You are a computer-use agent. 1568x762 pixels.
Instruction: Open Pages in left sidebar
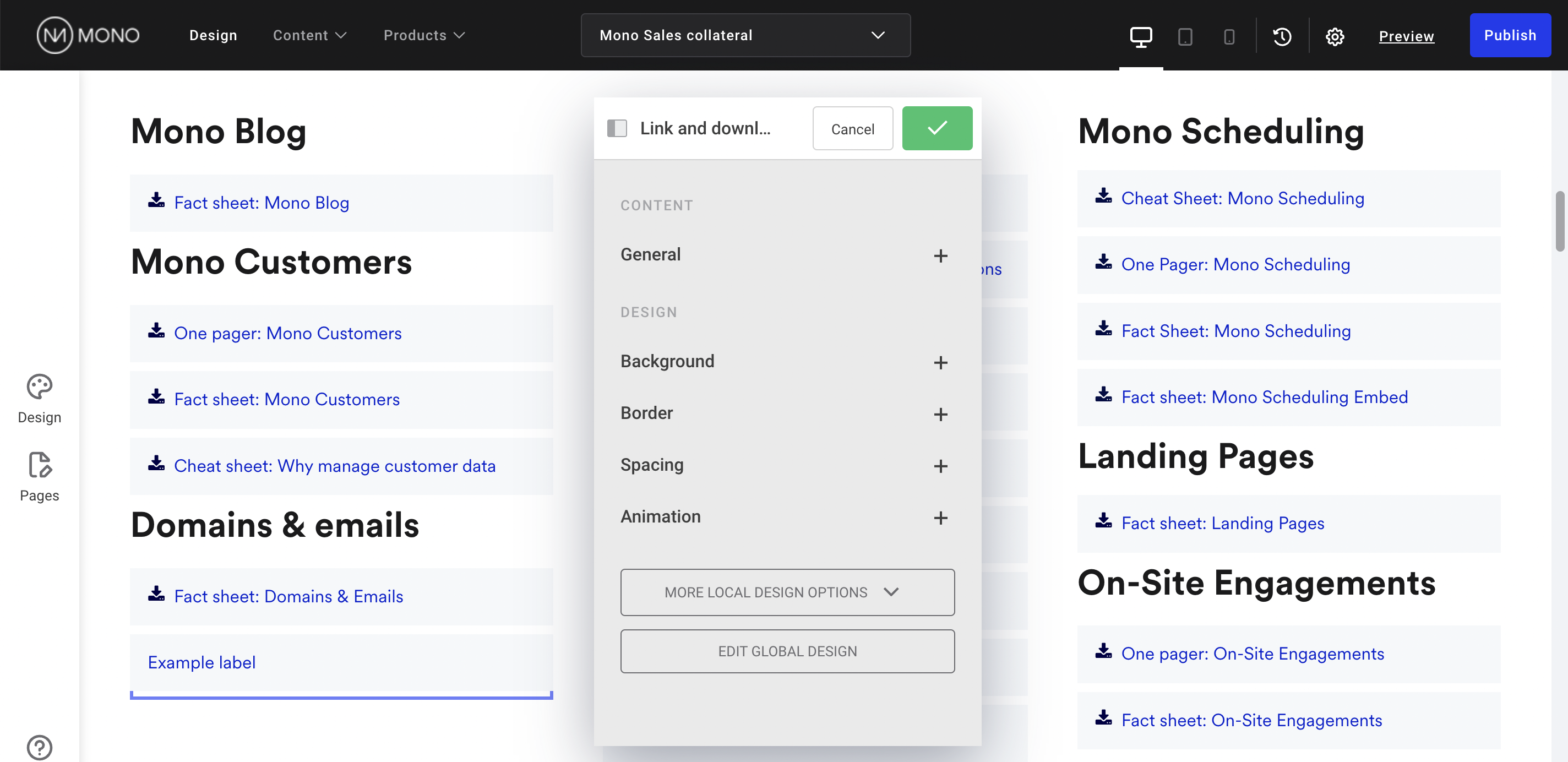click(x=40, y=477)
